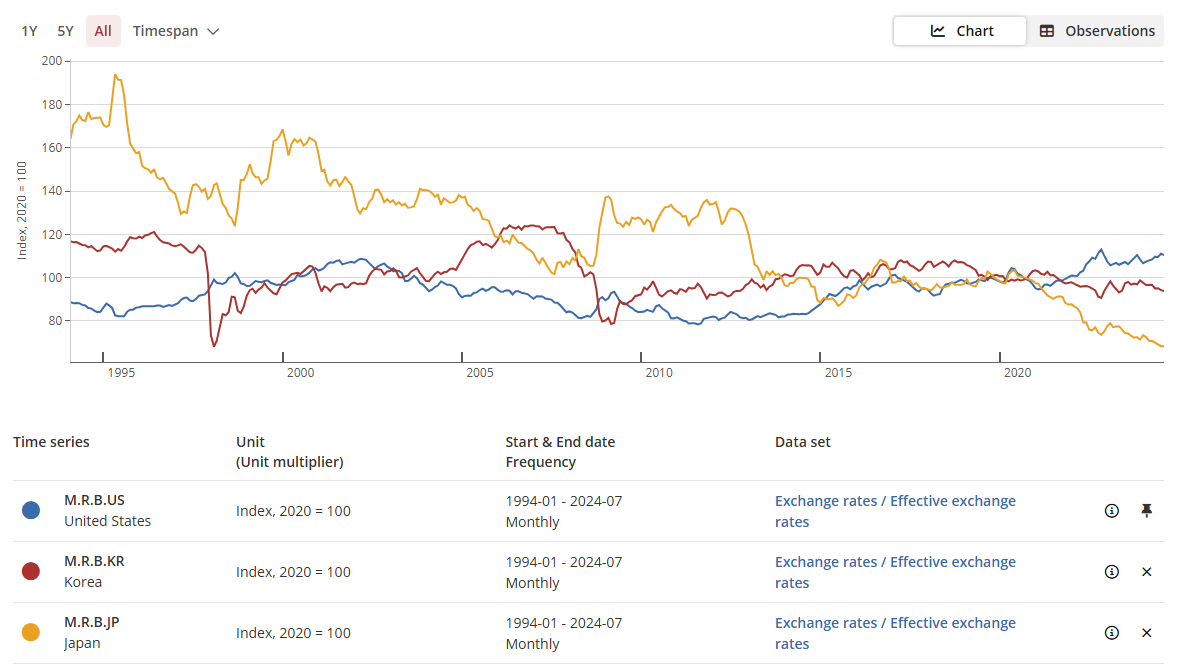Image resolution: width=1187 pixels, height=672 pixels.
Task: Click the 2005 label on the x-axis
Action: click(480, 373)
